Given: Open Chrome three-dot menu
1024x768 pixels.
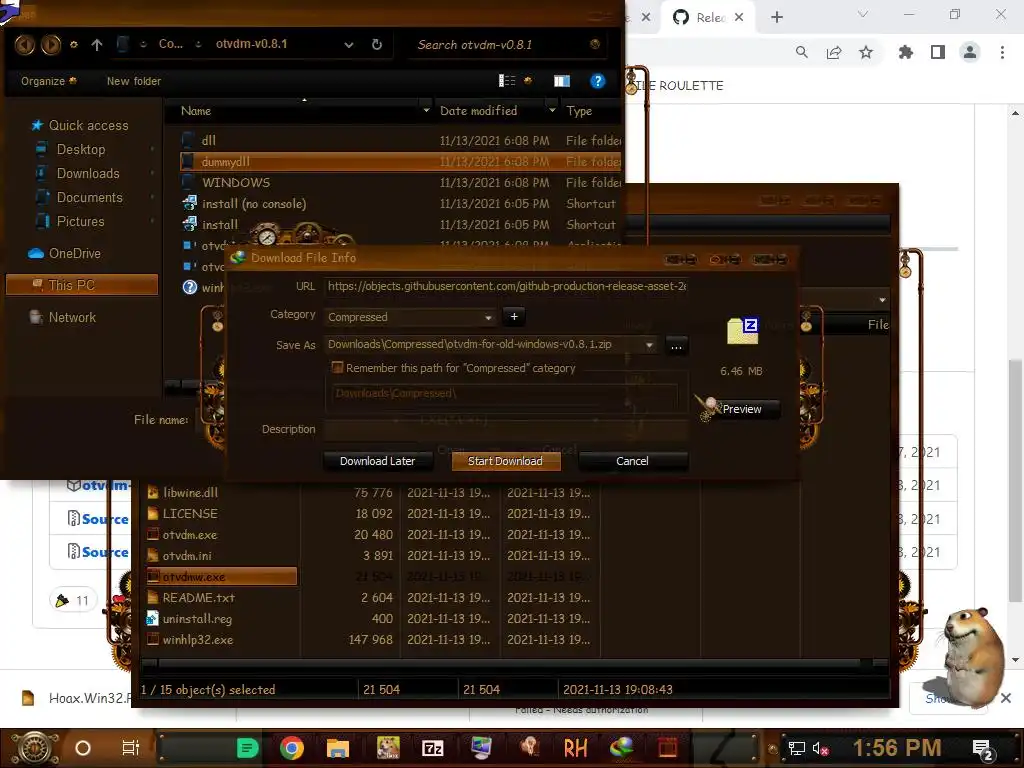Looking at the screenshot, I should [1002, 52].
